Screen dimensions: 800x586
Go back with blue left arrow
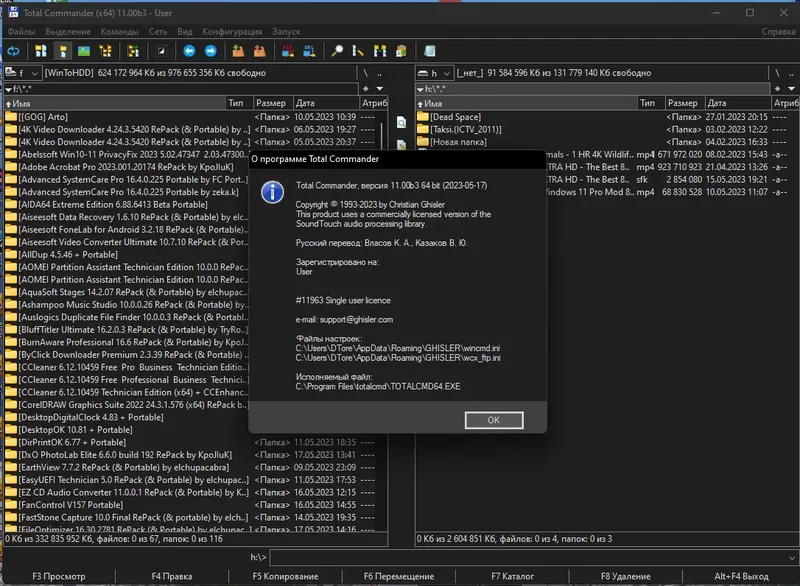pos(189,51)
